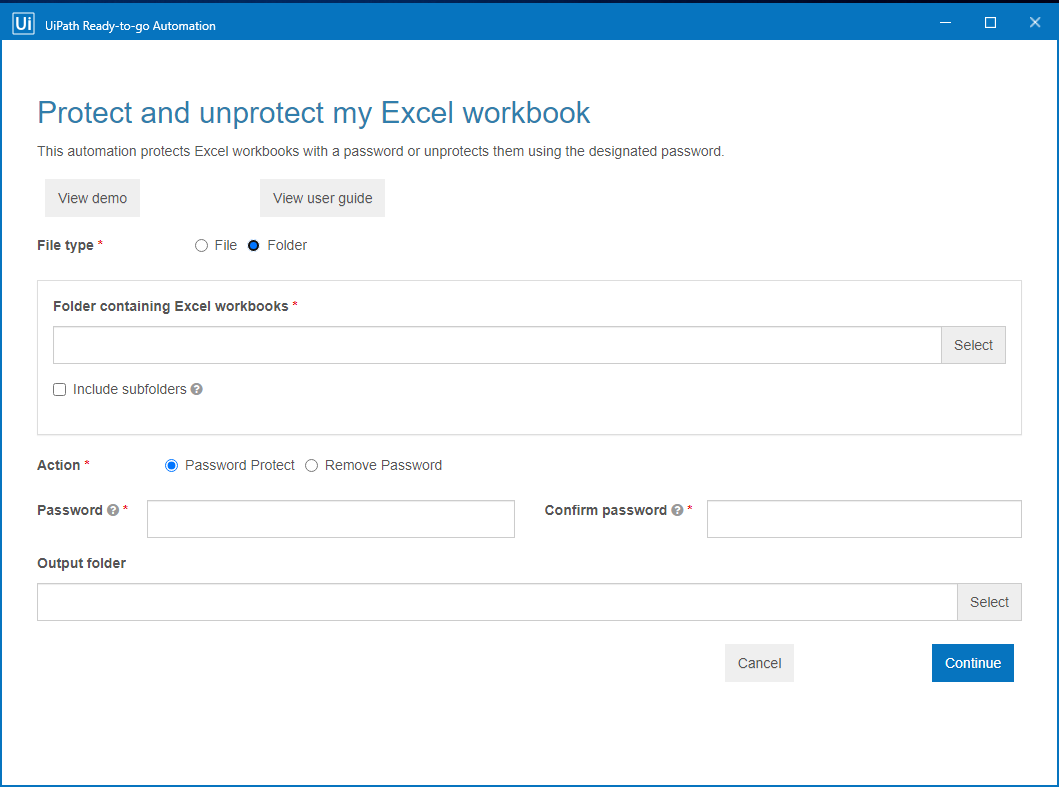Focus the Folder containing Excel workbooks field
The image size is (1059, 787).
click(497, 345)
